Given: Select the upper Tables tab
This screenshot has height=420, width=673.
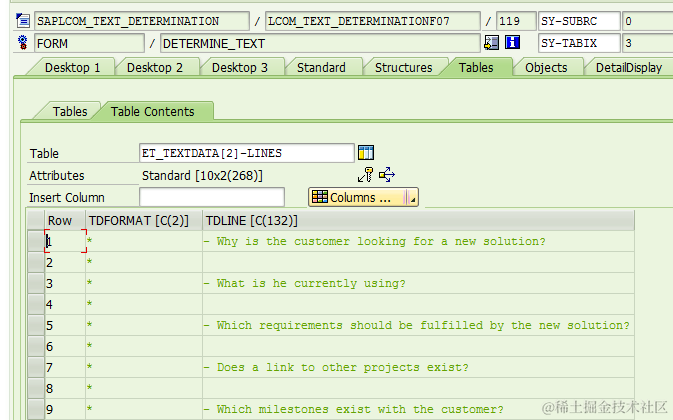Looking at the screenshot, I should tap(476, 68).
